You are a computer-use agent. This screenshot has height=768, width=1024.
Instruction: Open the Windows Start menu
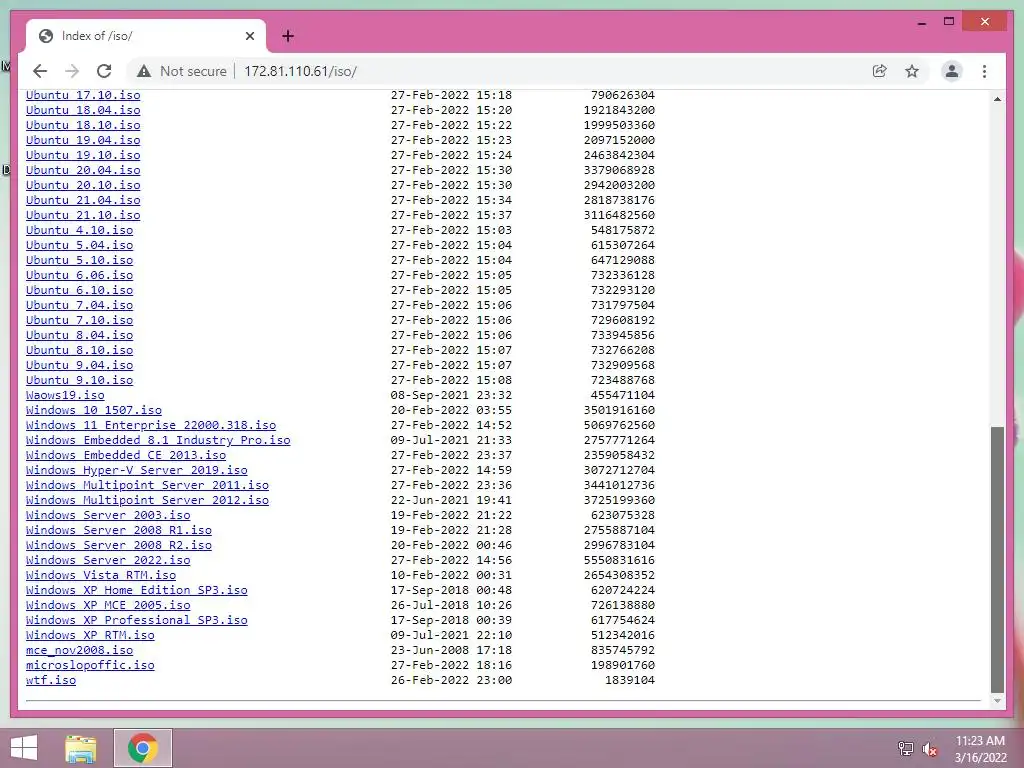point(24,748)
